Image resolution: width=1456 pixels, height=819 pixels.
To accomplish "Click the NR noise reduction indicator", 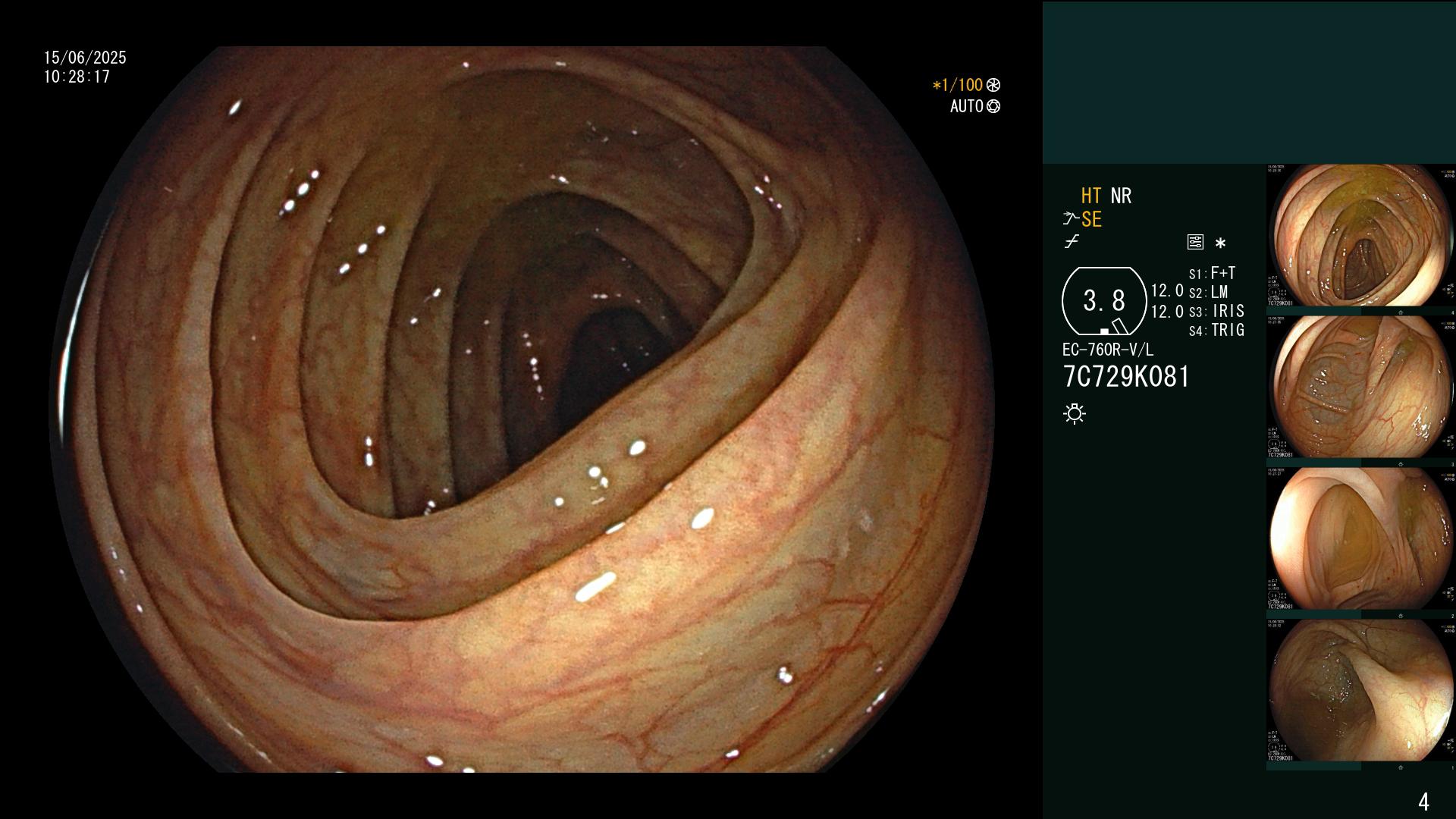I will click(x=1121, y=196).
